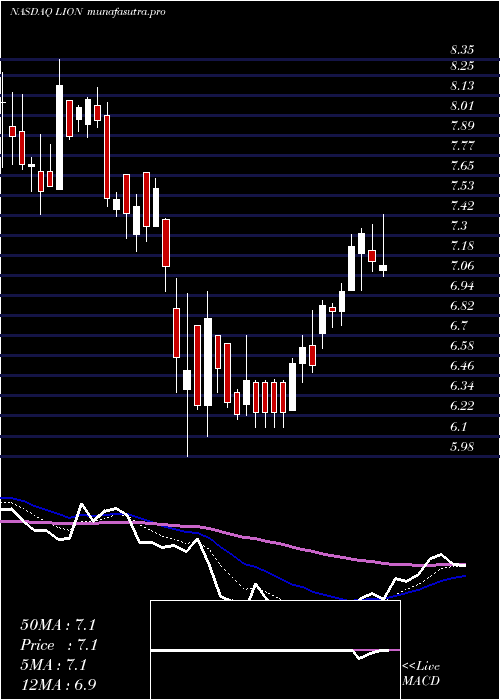Click the 6.94 price axis label
This screenshot has height=700, width=500.
[x=462, y=285]
